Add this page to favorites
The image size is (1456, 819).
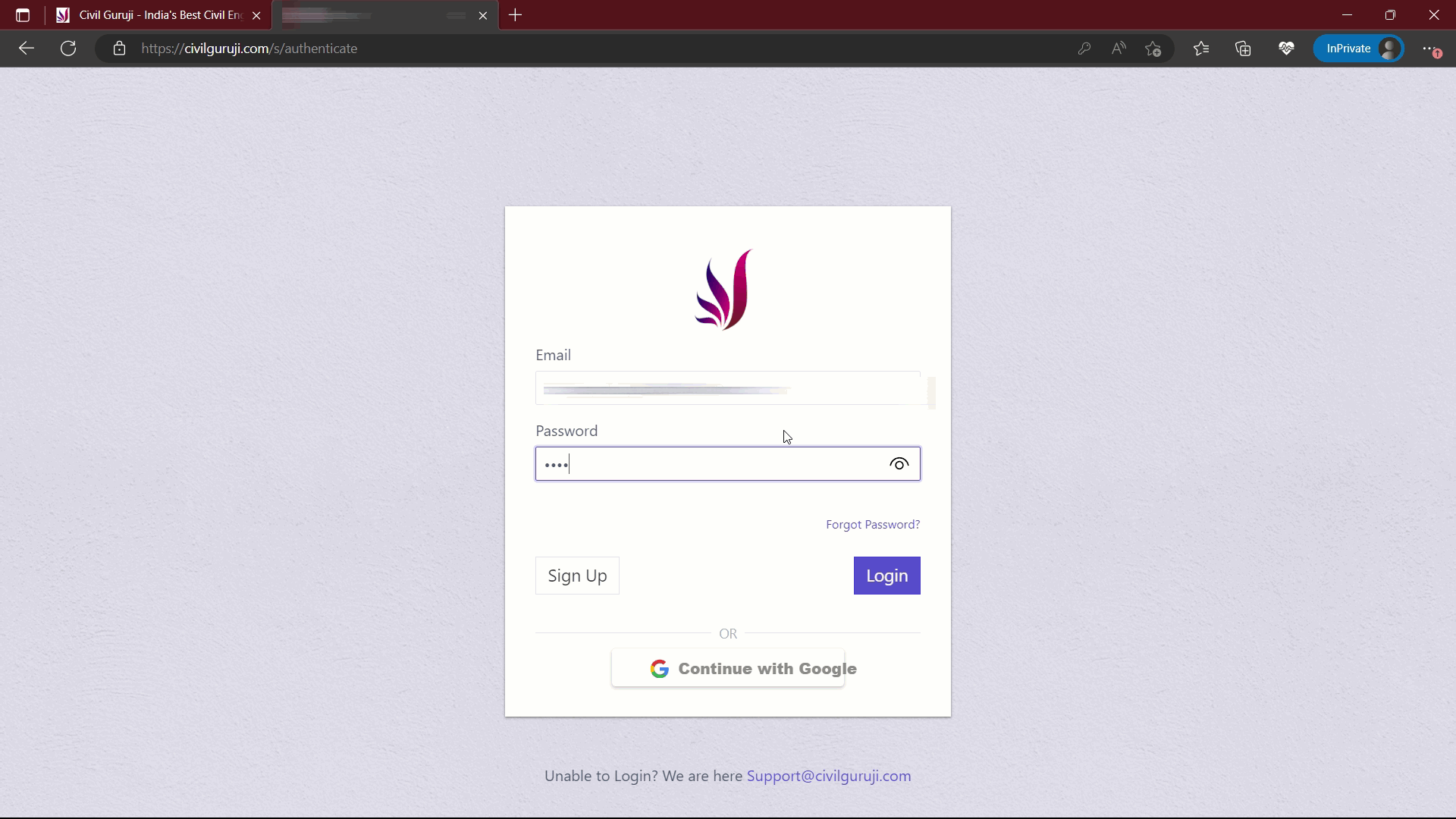[x=1153, y=49]
